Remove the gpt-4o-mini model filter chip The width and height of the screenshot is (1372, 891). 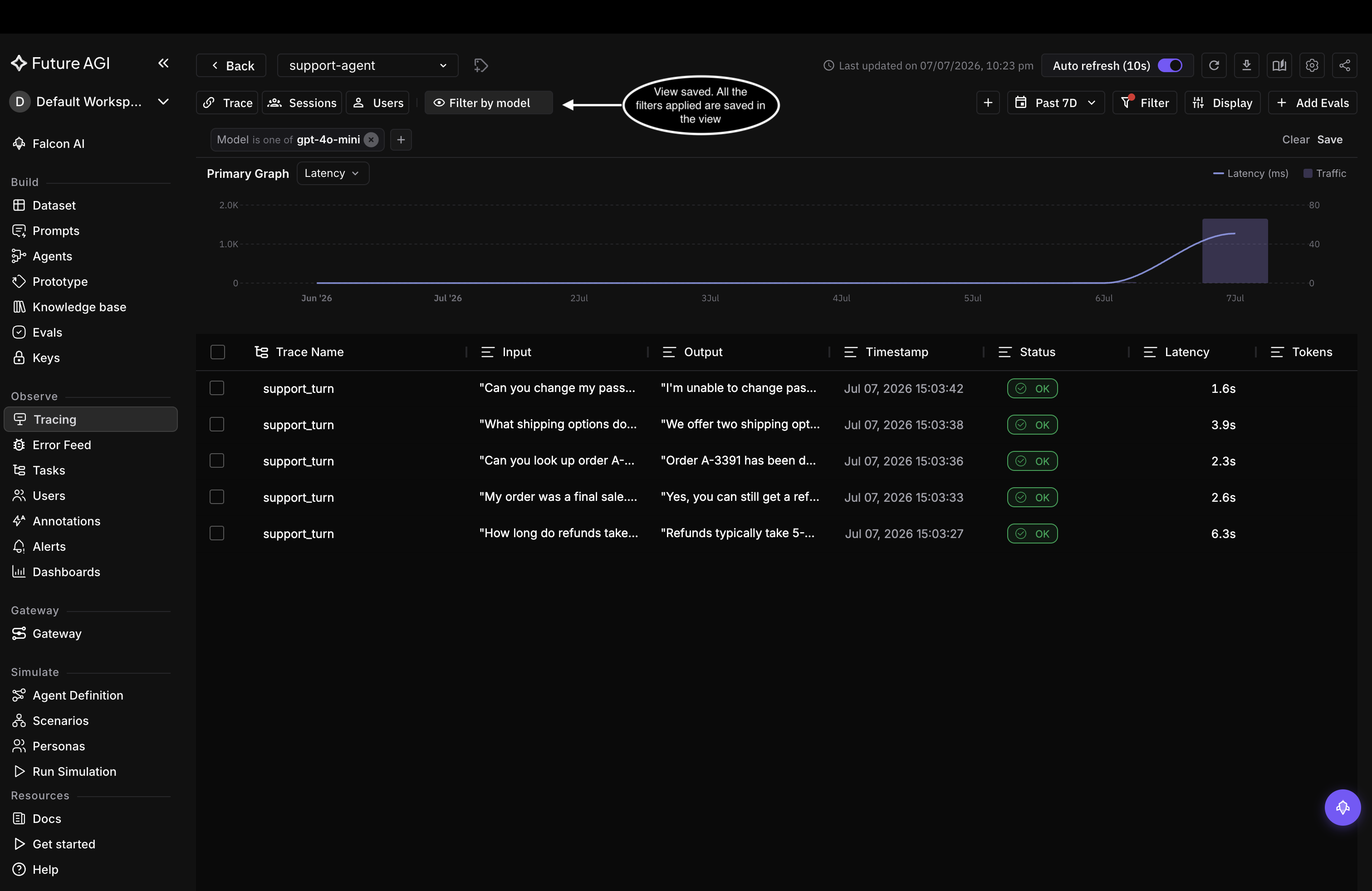coord(371,139)
